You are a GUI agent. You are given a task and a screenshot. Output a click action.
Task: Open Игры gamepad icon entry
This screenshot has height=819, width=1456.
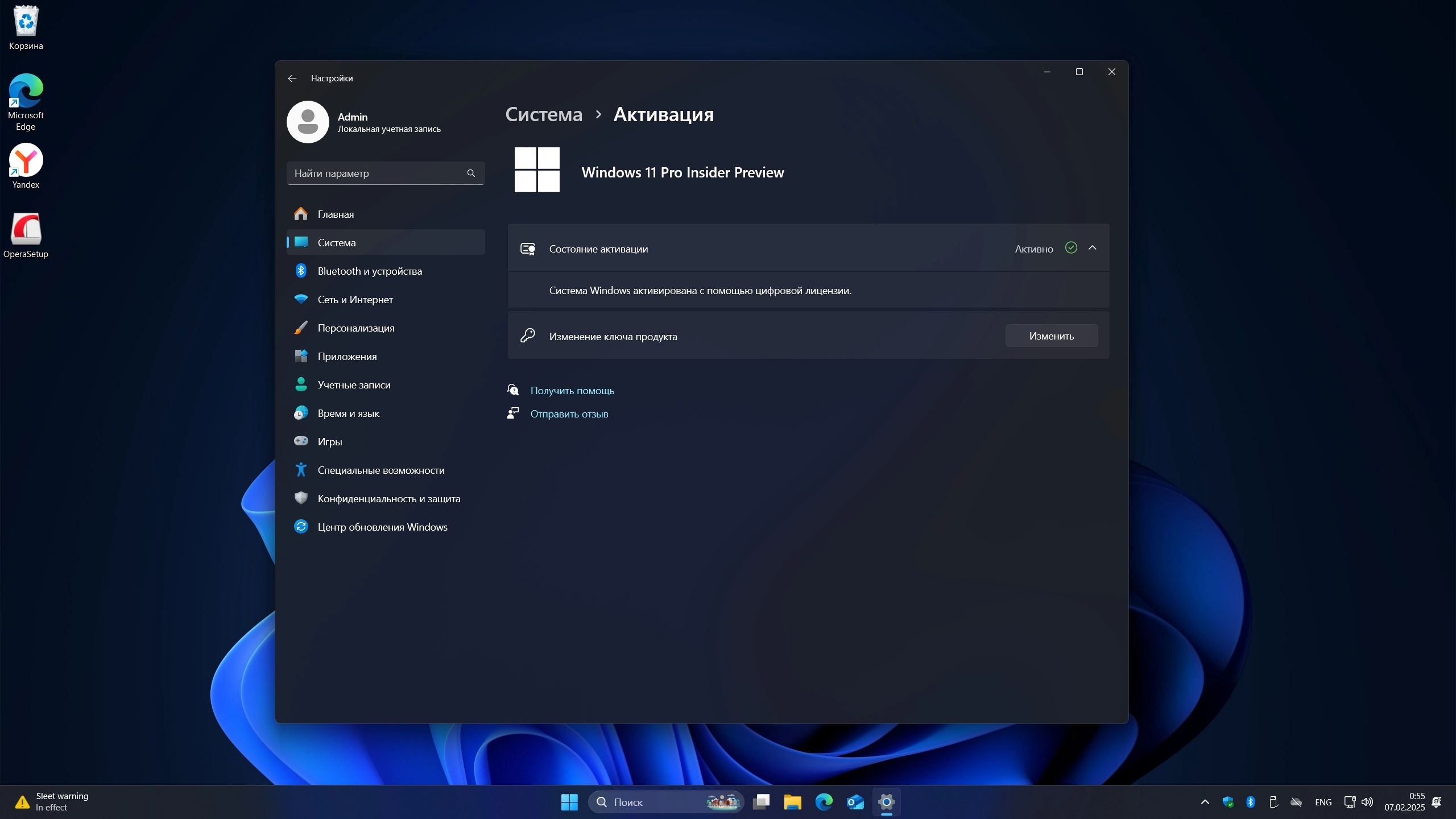(x=301, y=442)
